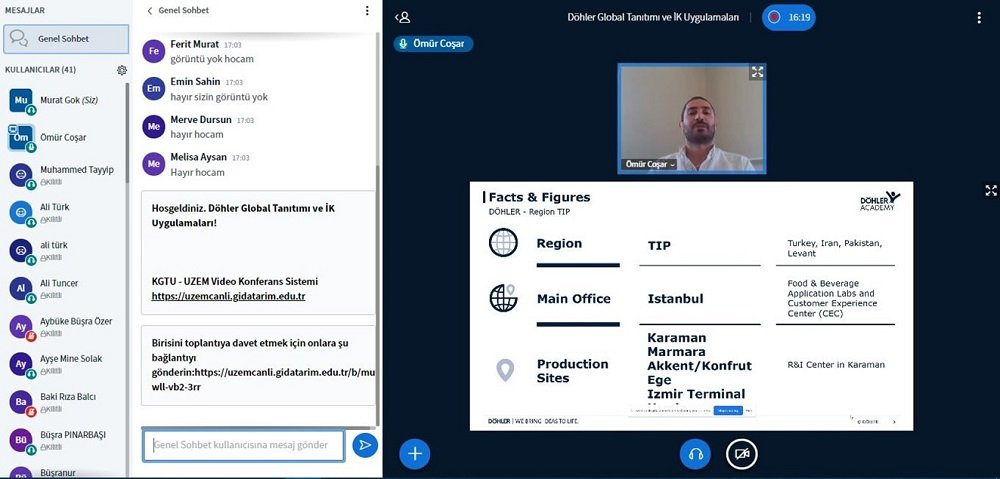Send the chat message with arrow button
Image resolution: width=1000 pixels, height=479 pixels.
(x=365, y=445)
